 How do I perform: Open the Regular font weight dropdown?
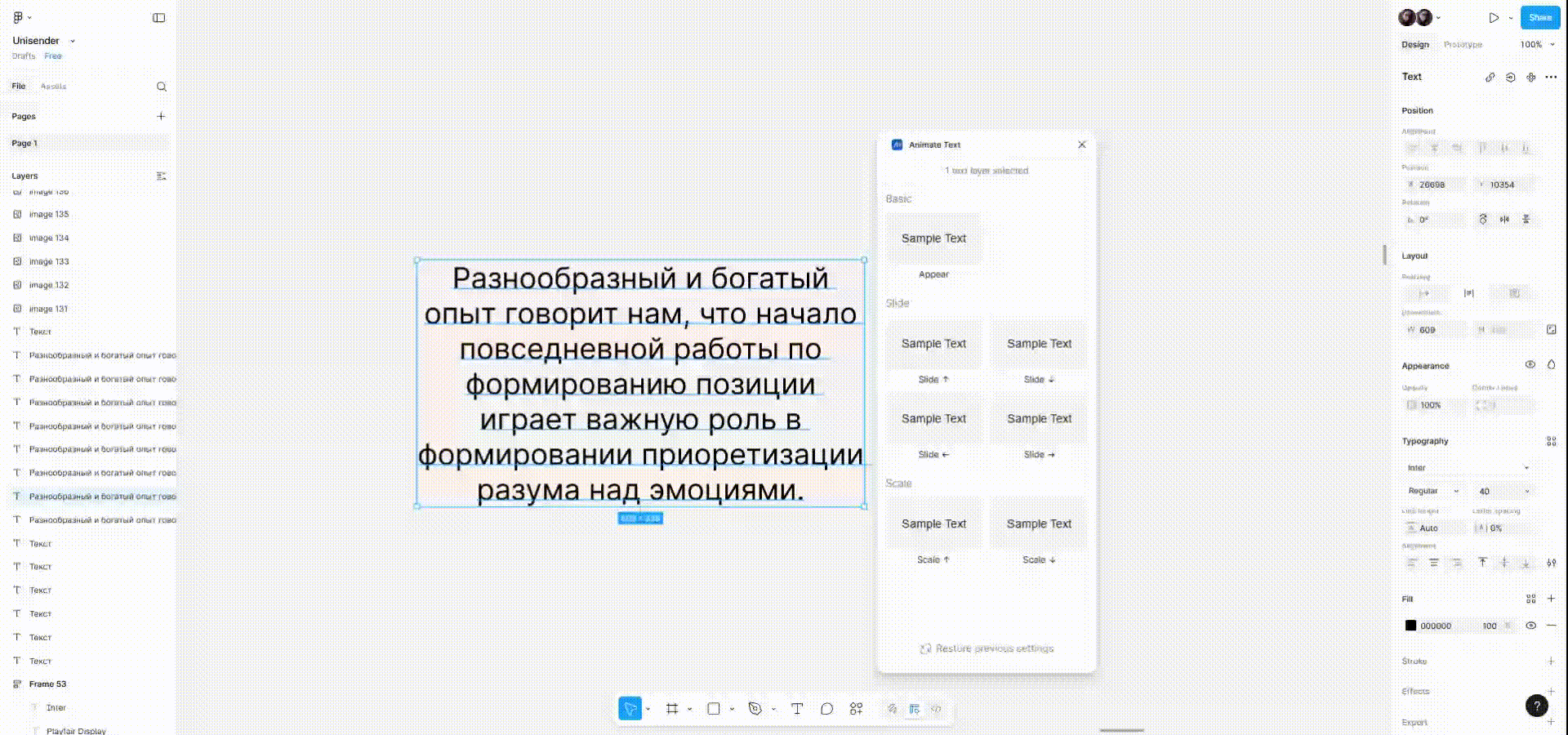click(1432, 491)
